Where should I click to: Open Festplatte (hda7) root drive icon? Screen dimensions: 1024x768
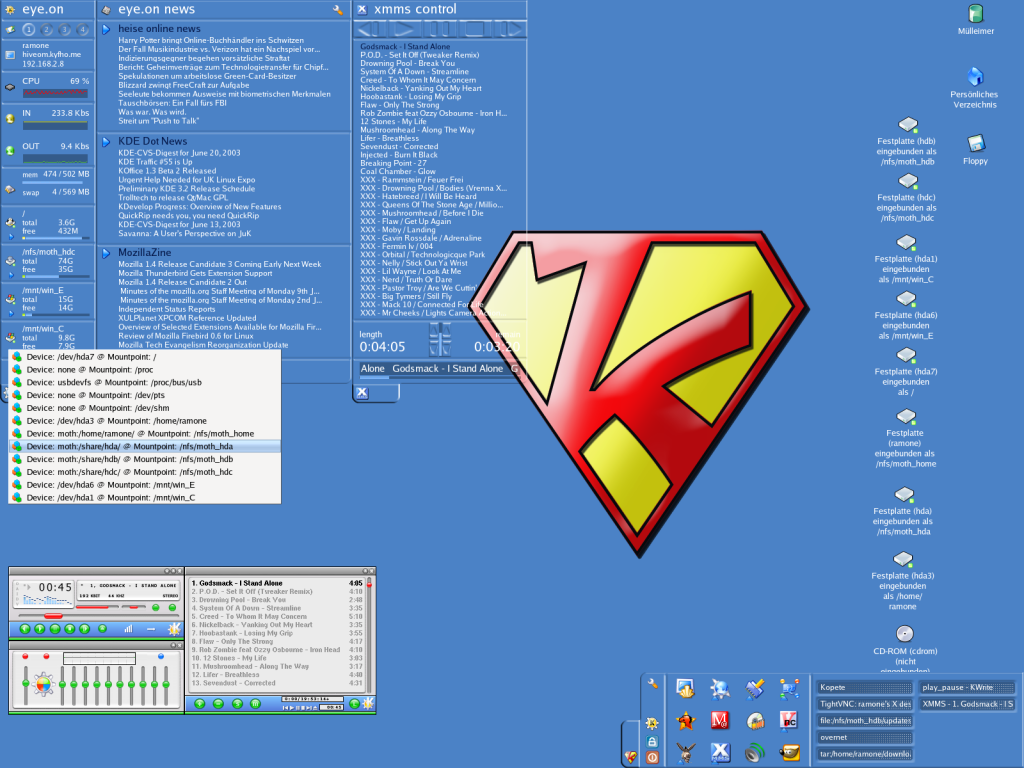[906, 355]
